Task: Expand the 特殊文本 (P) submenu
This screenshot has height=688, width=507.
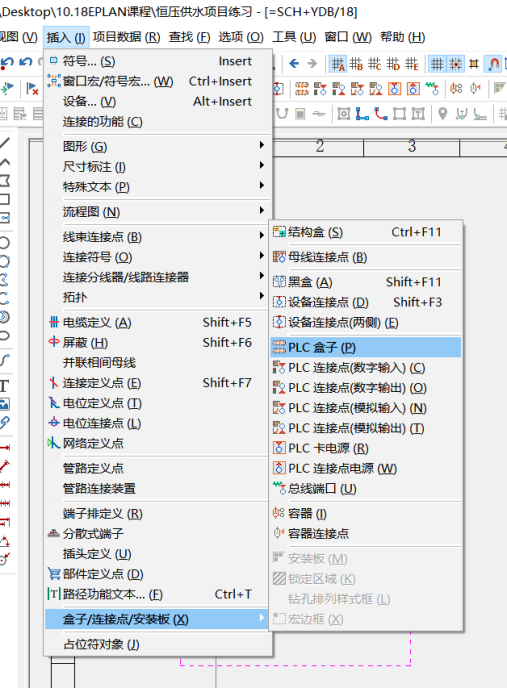Action: pos(158,186)
